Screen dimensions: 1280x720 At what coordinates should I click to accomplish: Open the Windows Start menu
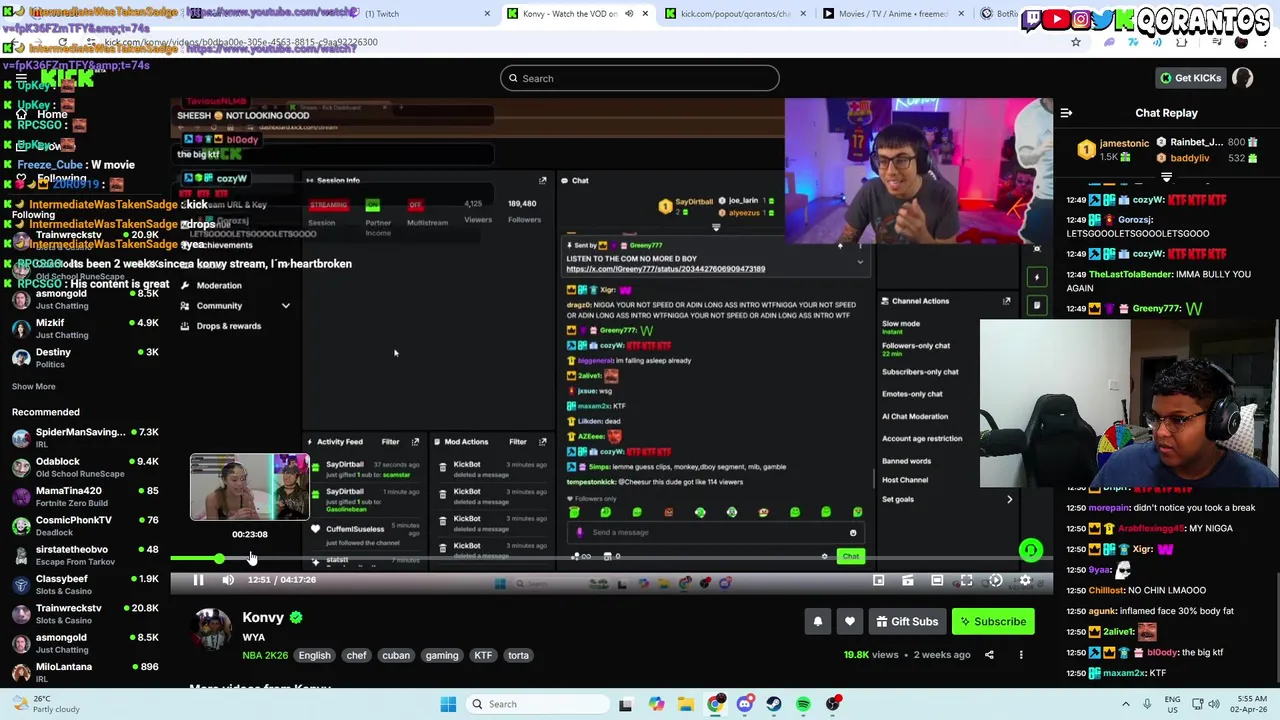click(x=448, y=704)
